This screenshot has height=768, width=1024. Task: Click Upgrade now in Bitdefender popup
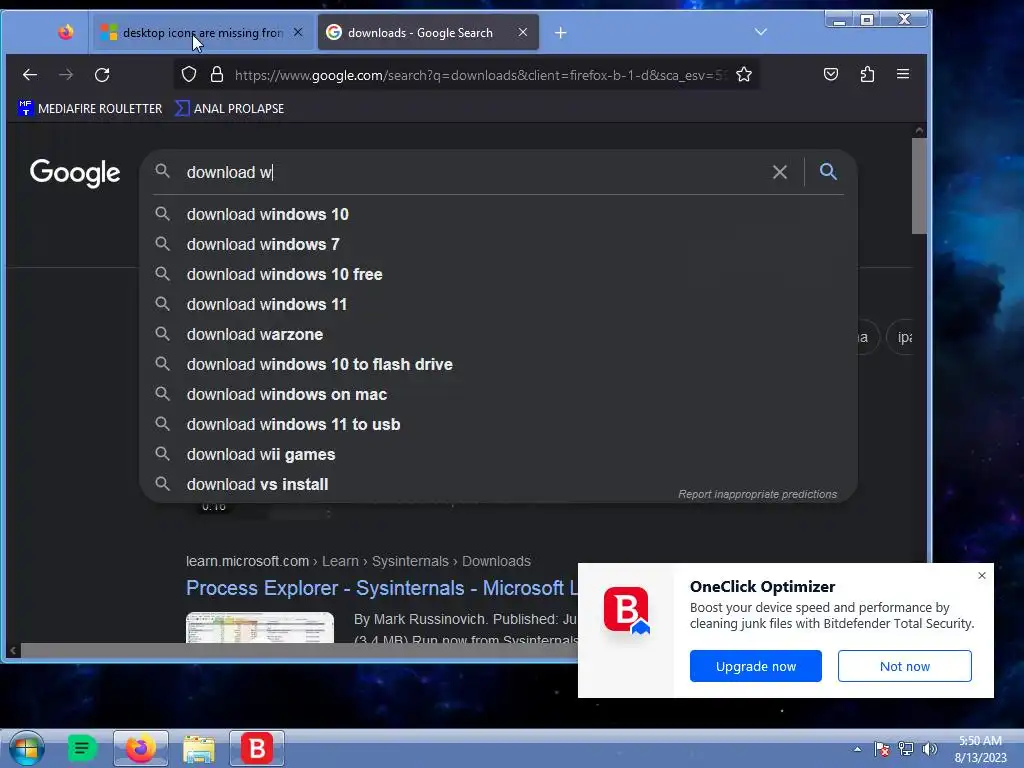(x=756, y=666)
